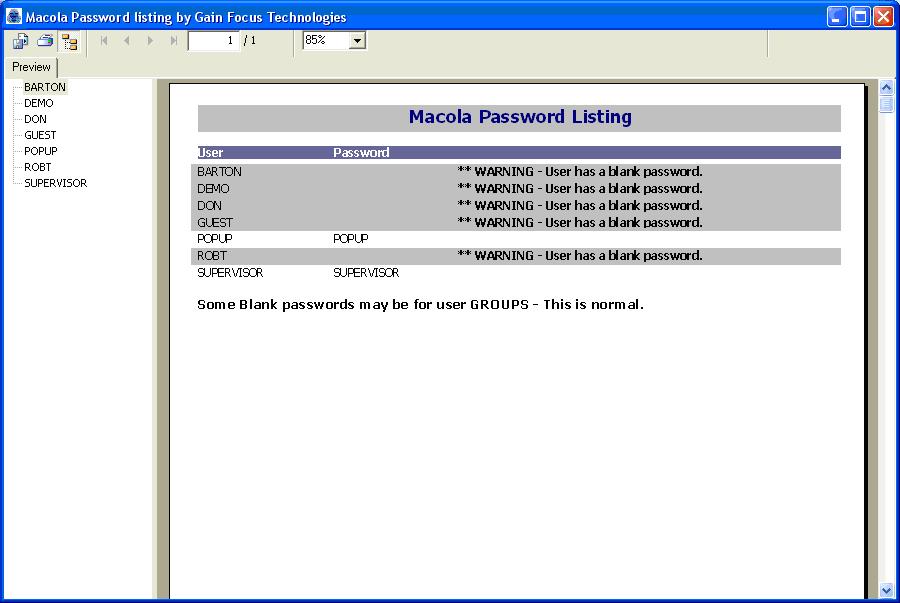Viewport: 900px width, 603px height.
Task: Click the 'Some Blank passwords may be' note
Action: tap(420, 305)
